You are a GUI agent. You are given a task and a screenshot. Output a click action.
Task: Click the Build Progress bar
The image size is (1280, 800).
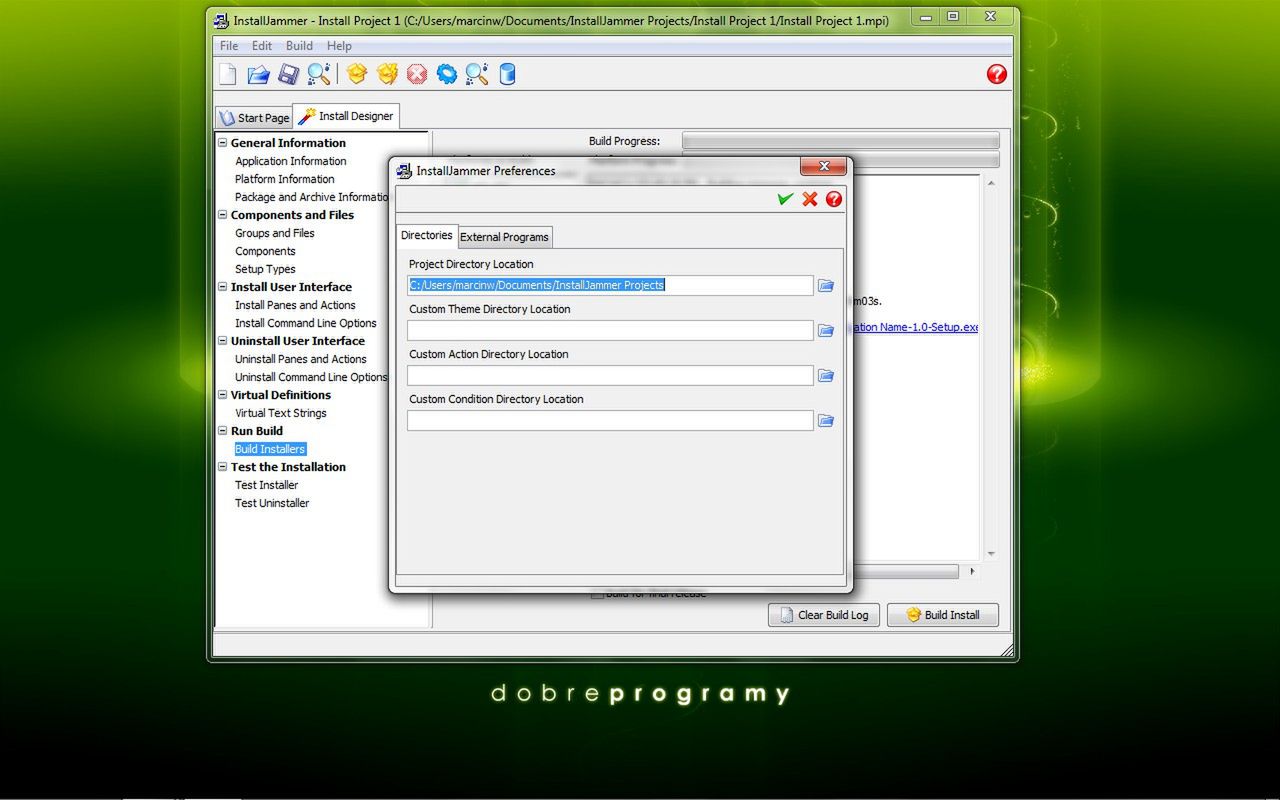840,141
